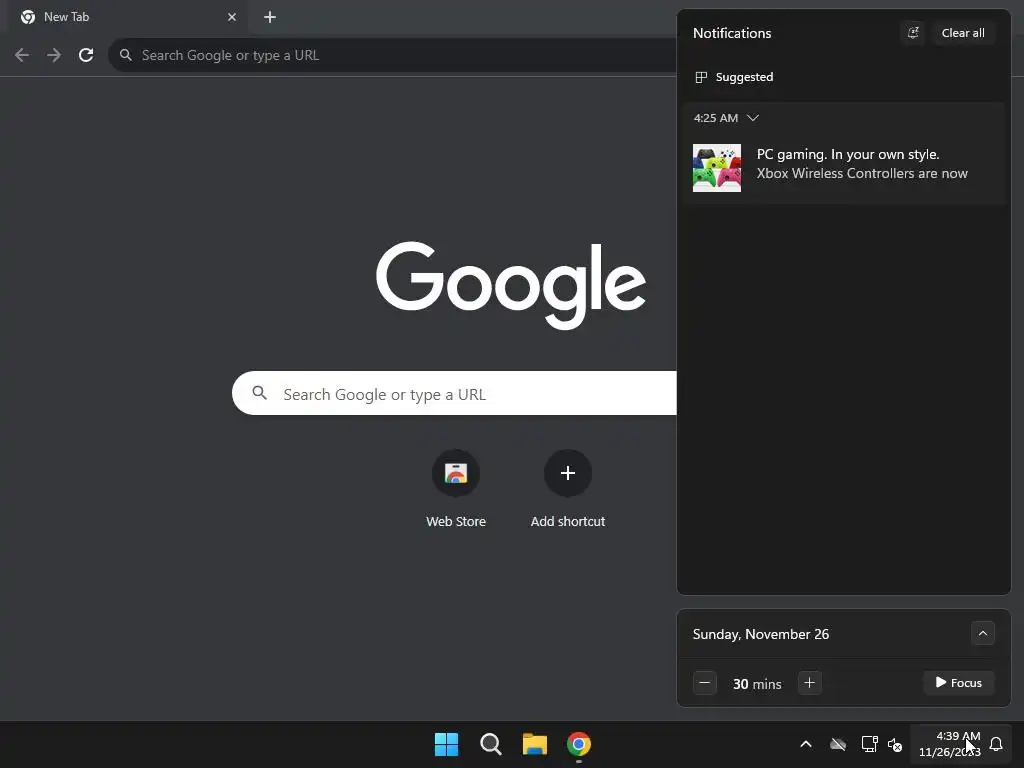Click the Chrome back arrow
The height and width of the screenshot is (768, 1024).
click(22, 56)
